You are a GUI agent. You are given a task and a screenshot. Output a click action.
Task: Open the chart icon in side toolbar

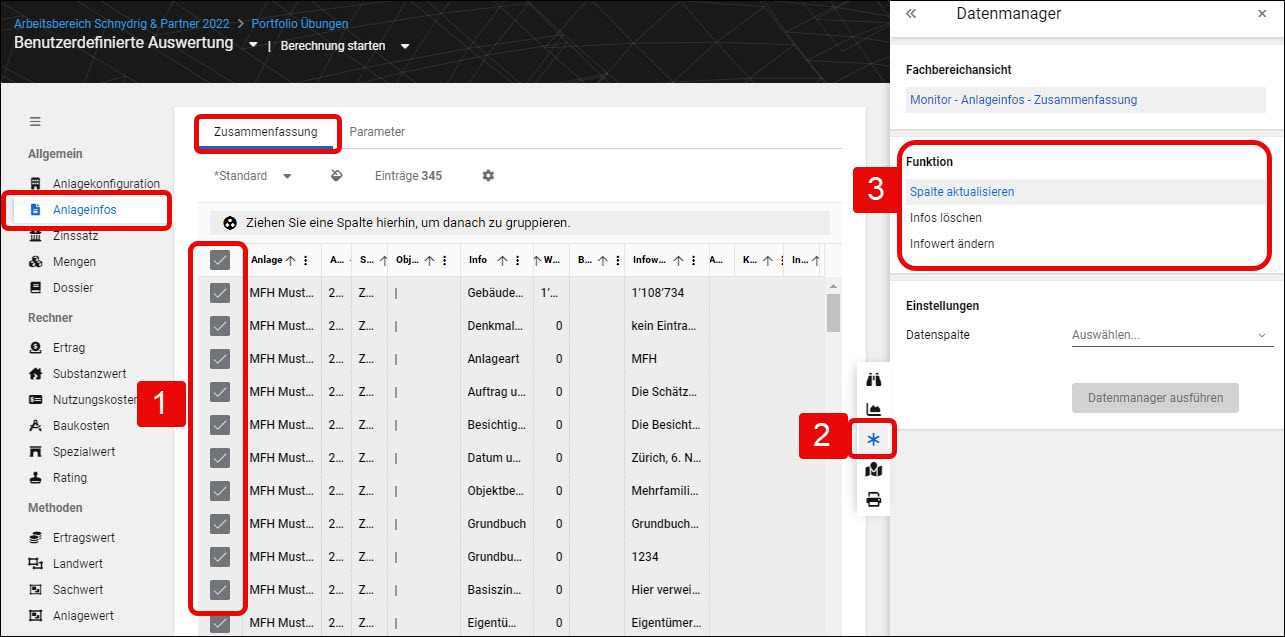click(x=873, y=409)
